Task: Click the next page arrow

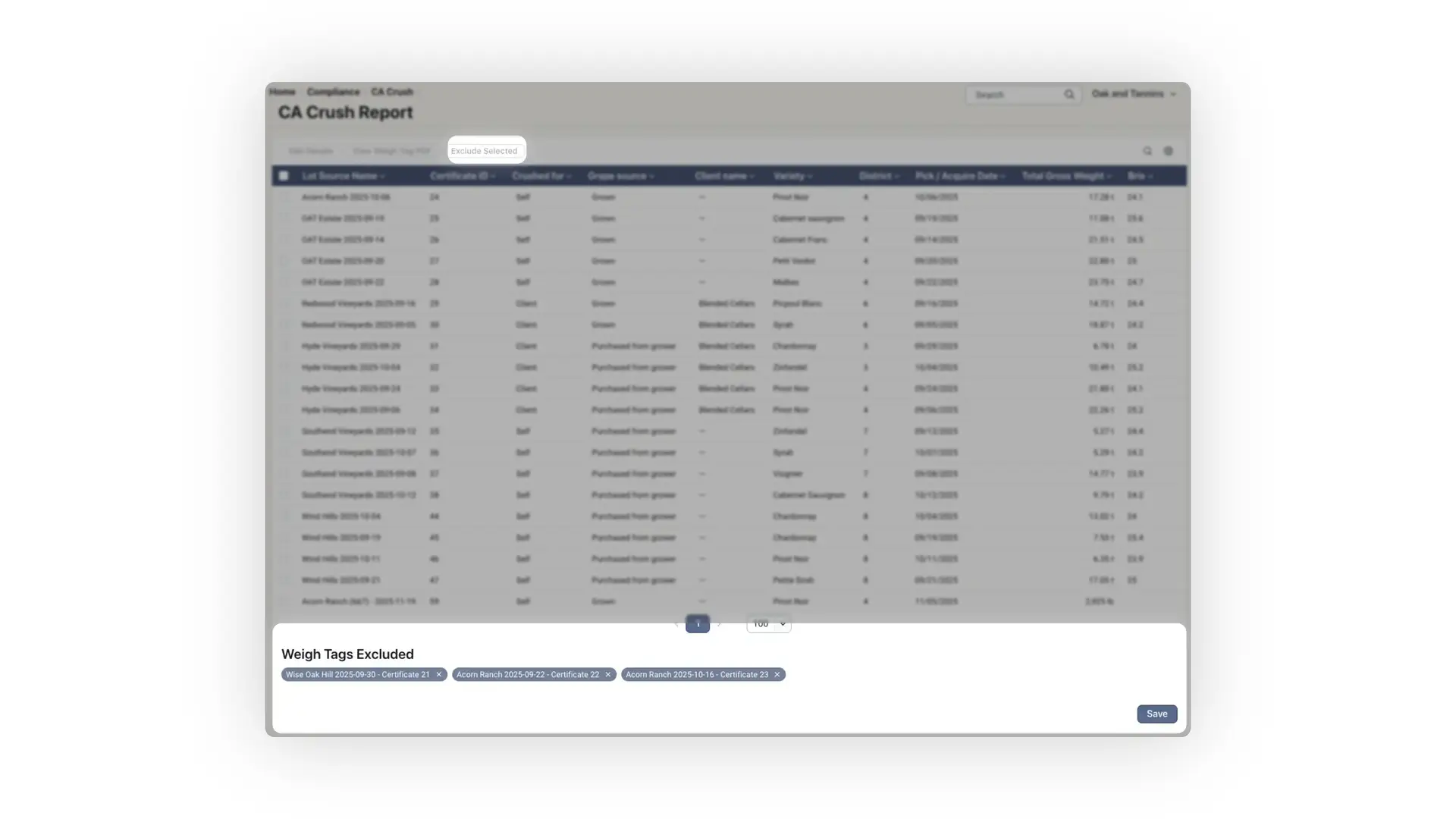Action: pyautogui.click(x=719, y=623)
